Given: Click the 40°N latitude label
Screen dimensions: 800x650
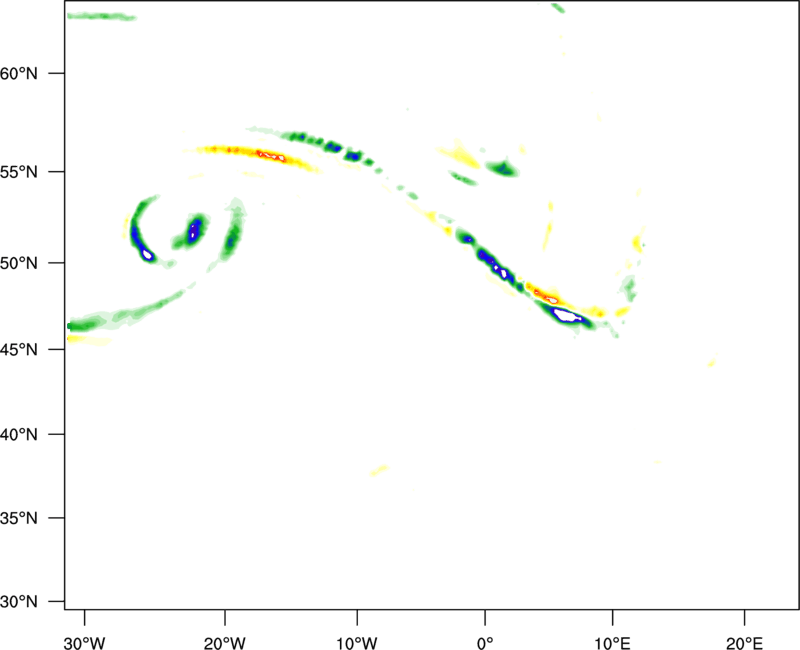Looking at the screenshot, I should coord(19,434).
